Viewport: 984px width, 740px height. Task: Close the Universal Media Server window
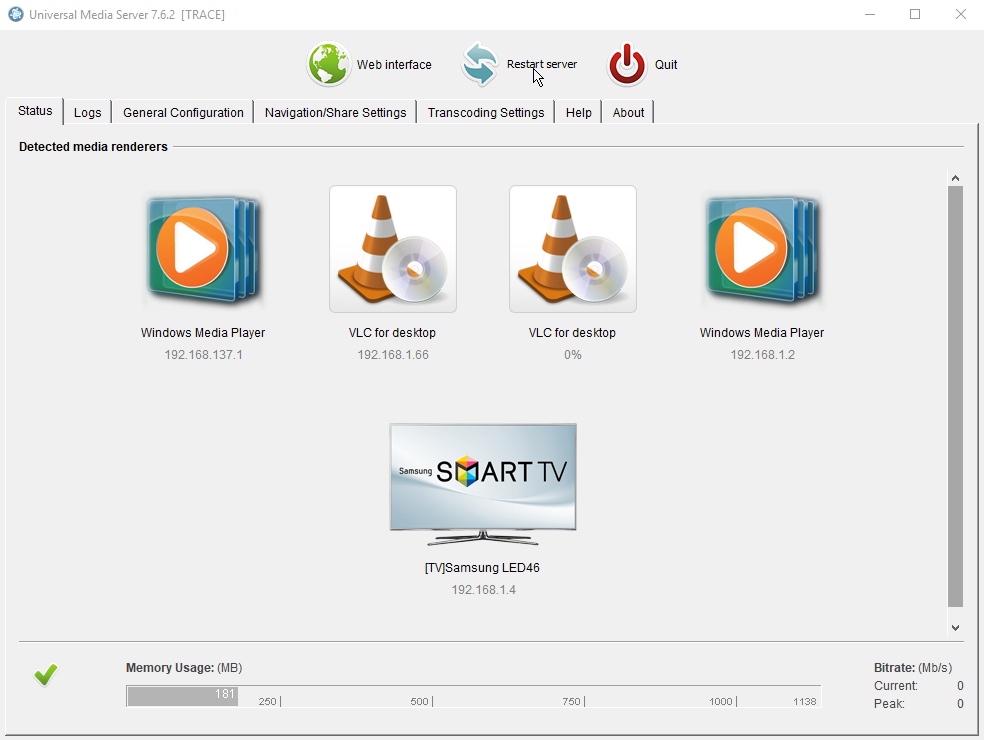point(961,14)
